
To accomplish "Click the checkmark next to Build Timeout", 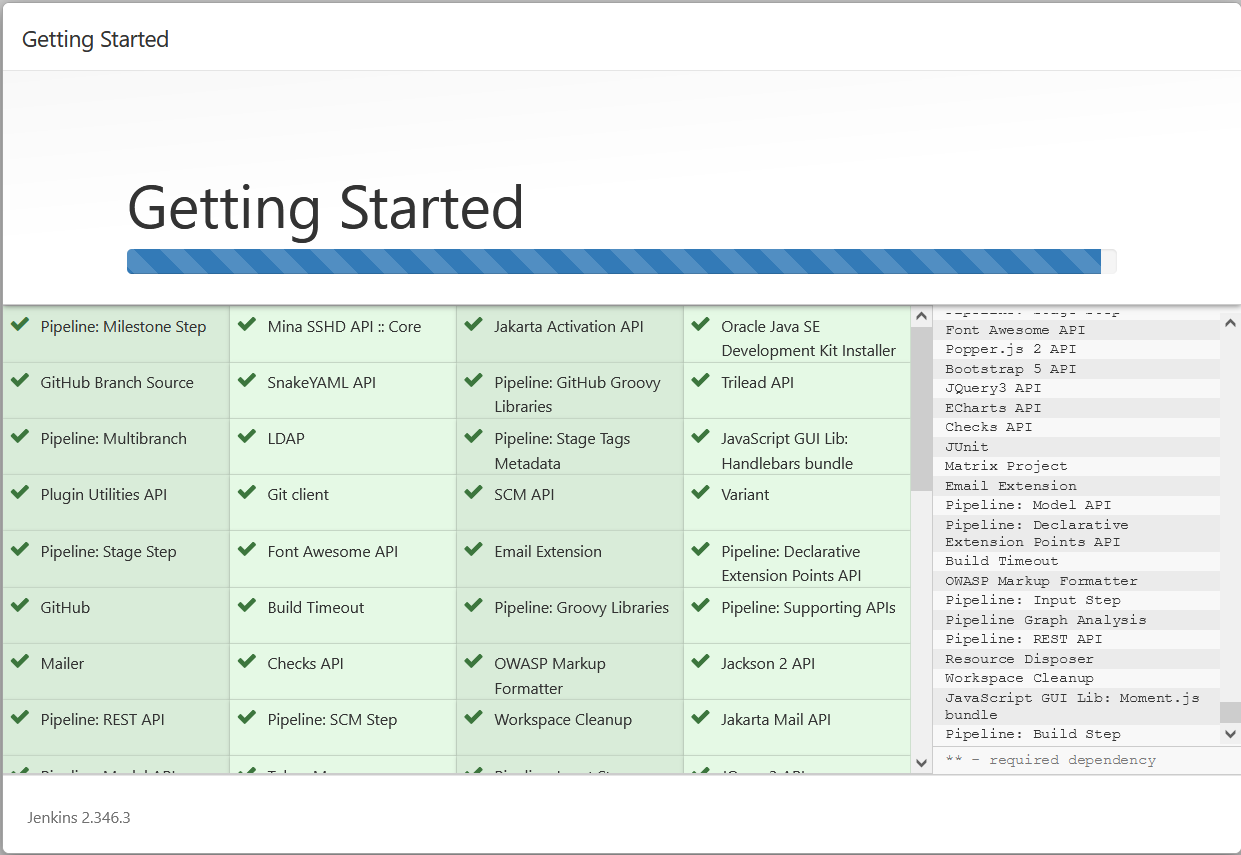I will coord(247,605).
